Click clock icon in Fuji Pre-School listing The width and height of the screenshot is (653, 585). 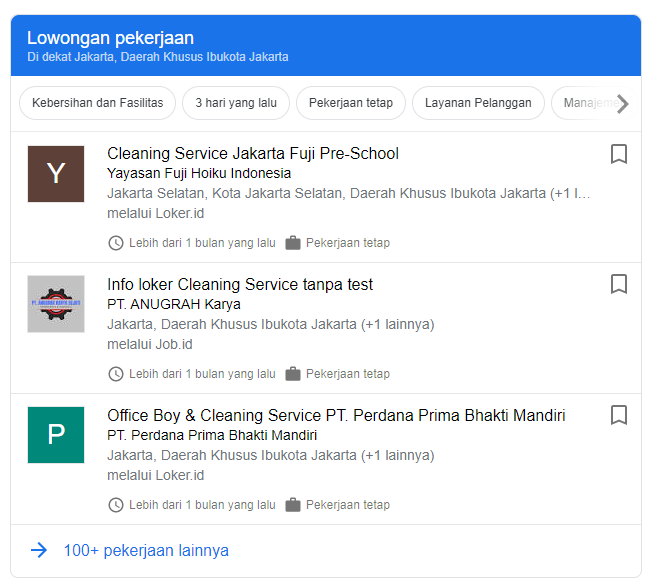[116, 243]
